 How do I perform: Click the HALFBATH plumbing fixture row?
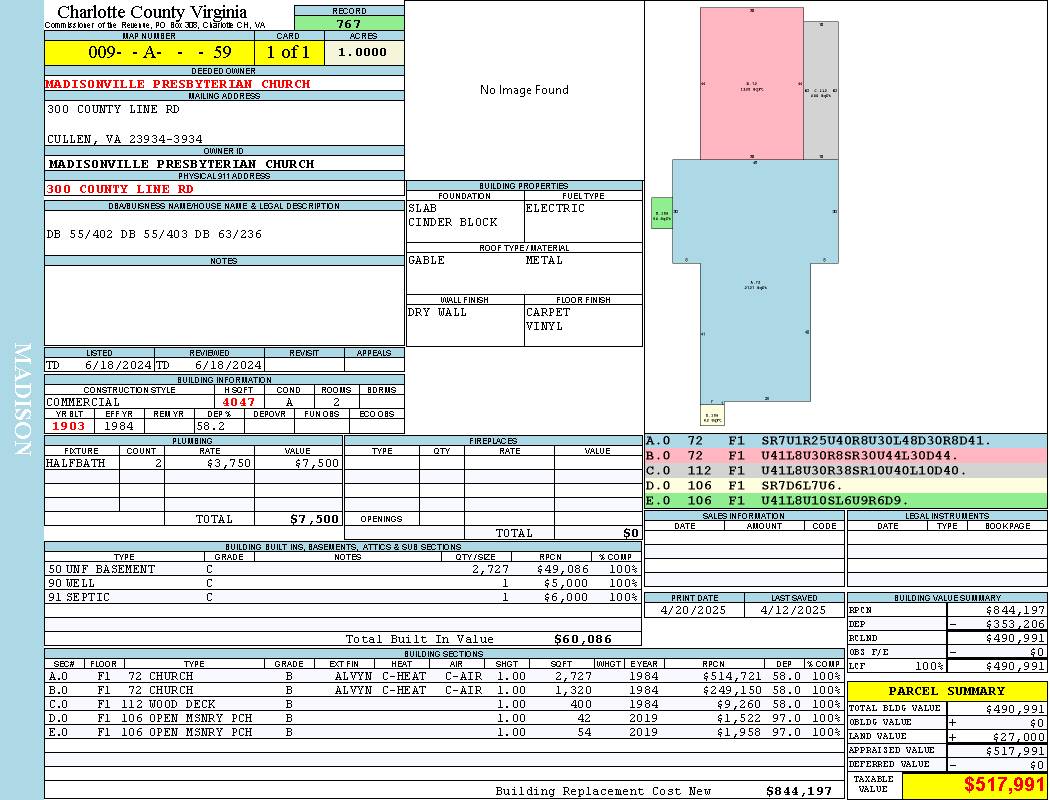193,463
